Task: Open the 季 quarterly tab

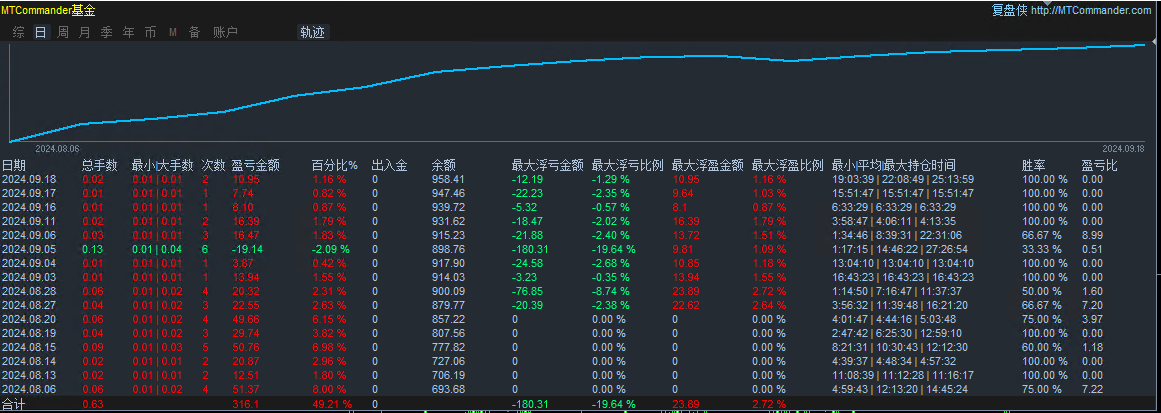Action: click(107, 33)
